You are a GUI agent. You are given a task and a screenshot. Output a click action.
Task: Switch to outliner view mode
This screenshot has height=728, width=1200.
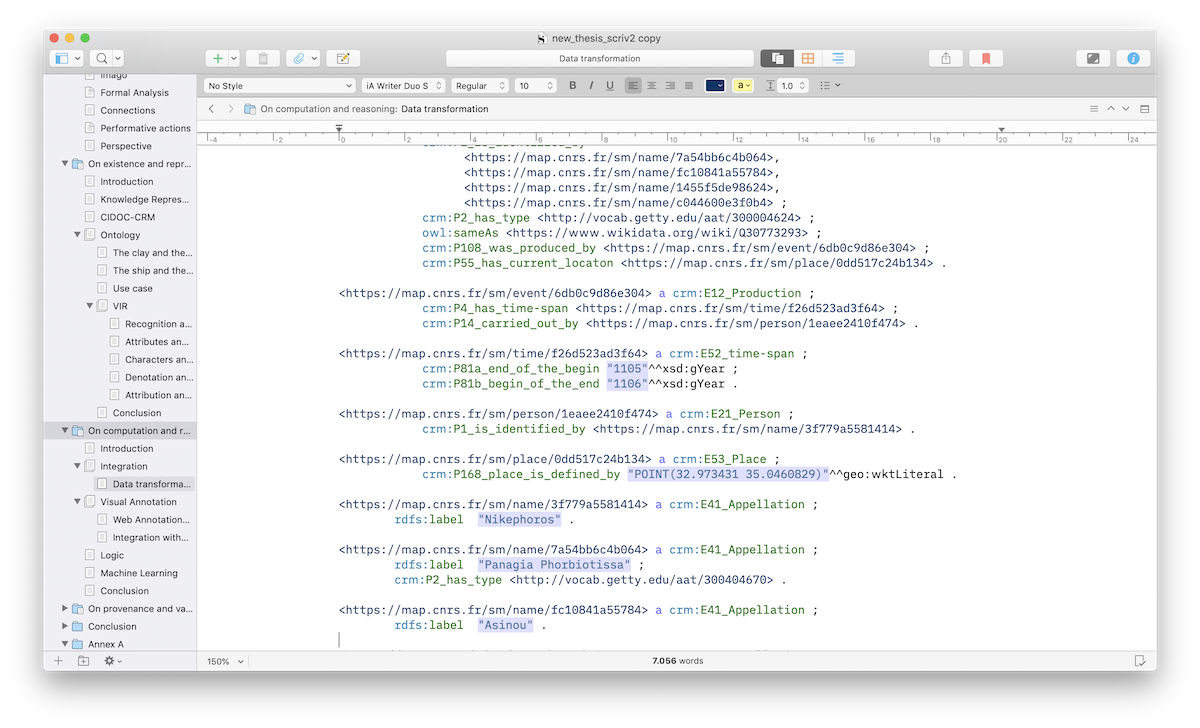point(838,59)
